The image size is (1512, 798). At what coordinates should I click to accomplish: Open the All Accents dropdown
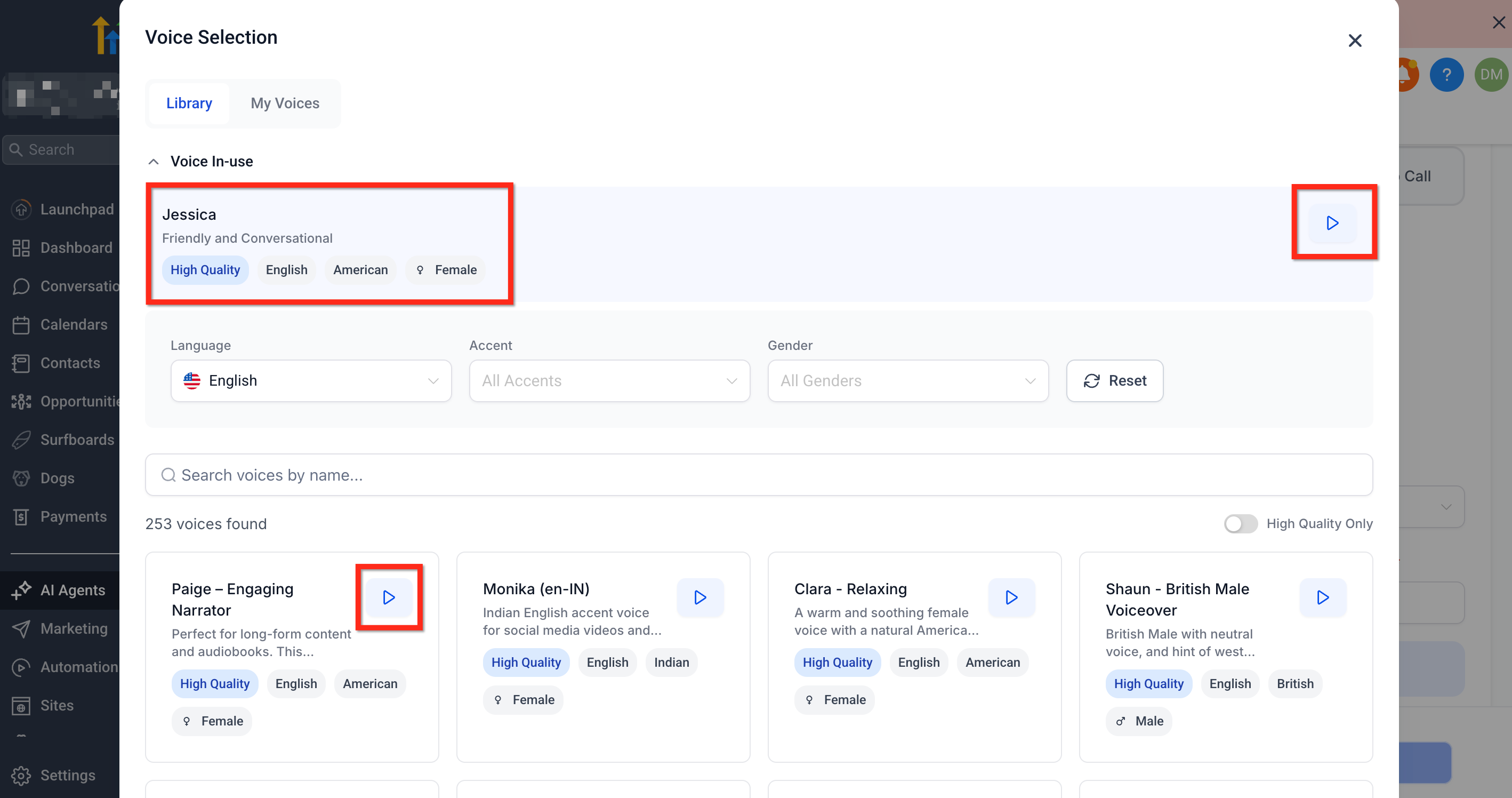click(609, 380)
